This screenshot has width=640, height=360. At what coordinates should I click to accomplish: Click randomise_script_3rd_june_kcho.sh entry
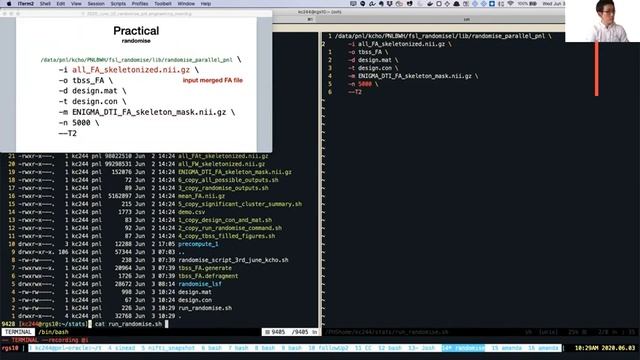[x=233, y=260]
